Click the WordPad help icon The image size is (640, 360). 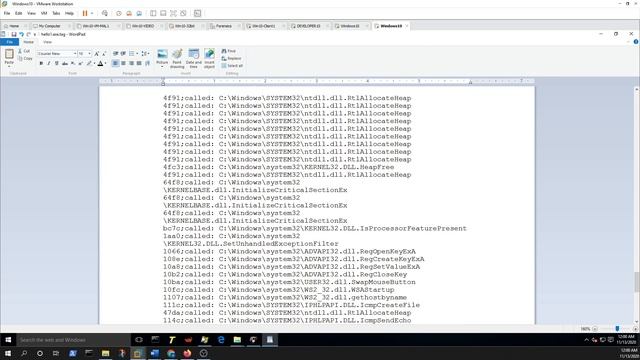pyautogui.click(x=636, y=42)
